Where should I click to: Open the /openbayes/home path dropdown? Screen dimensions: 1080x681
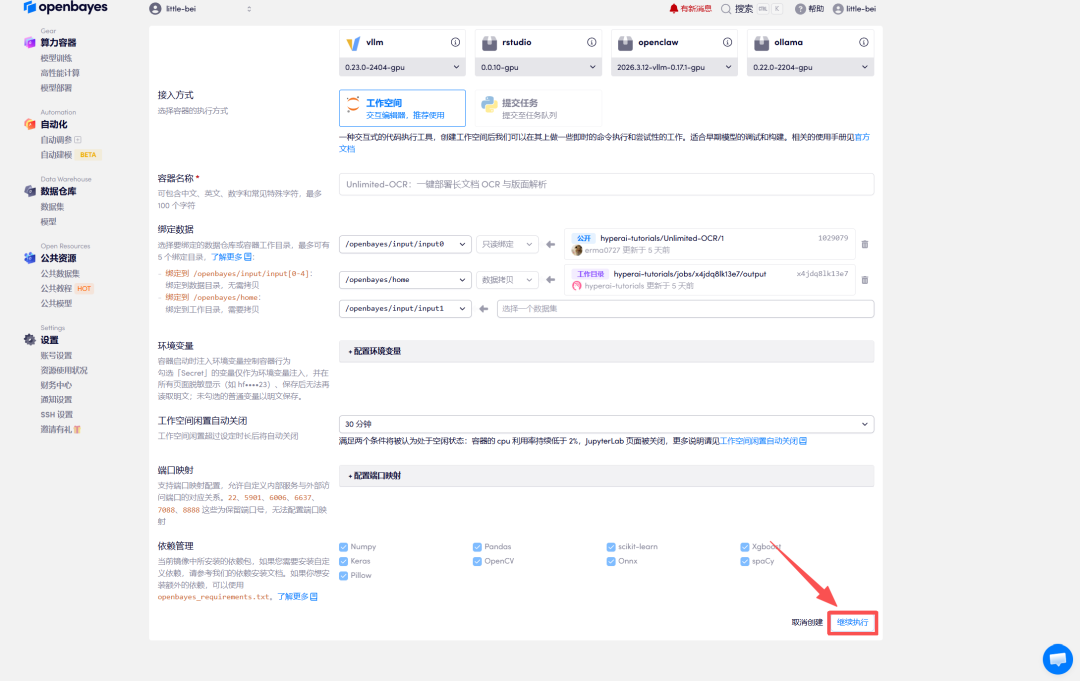click(405, 280)
